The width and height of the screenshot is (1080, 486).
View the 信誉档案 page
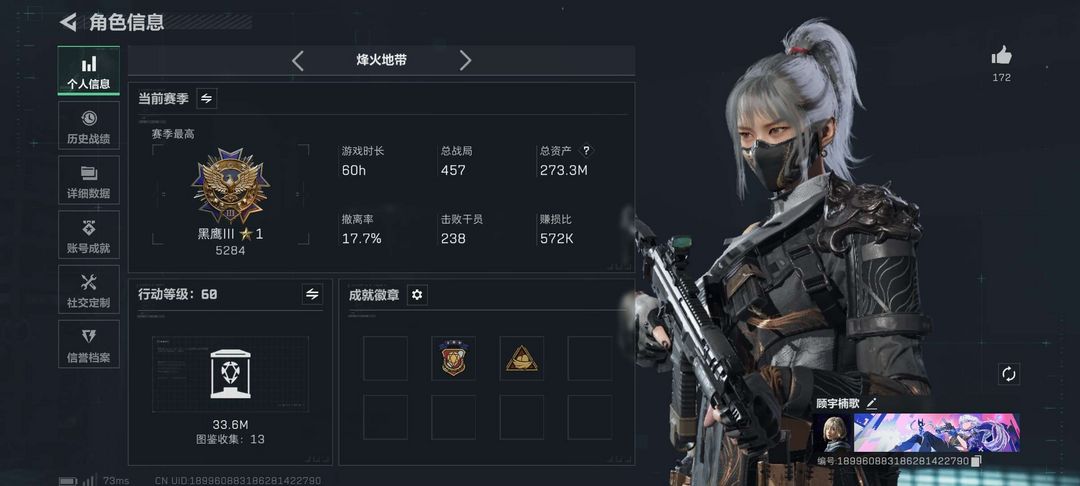(89, 344)
